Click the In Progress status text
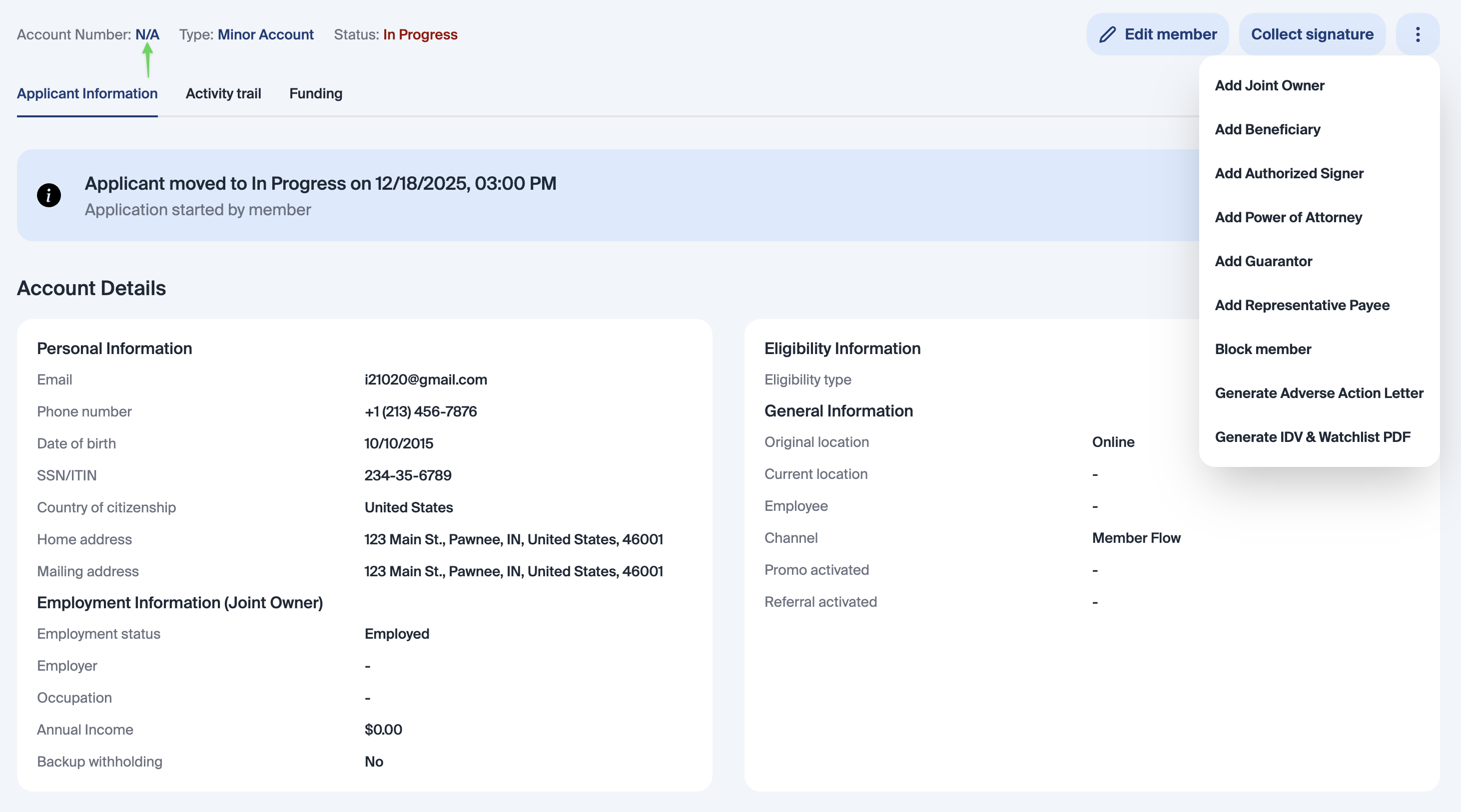 [x=420, y=34]
